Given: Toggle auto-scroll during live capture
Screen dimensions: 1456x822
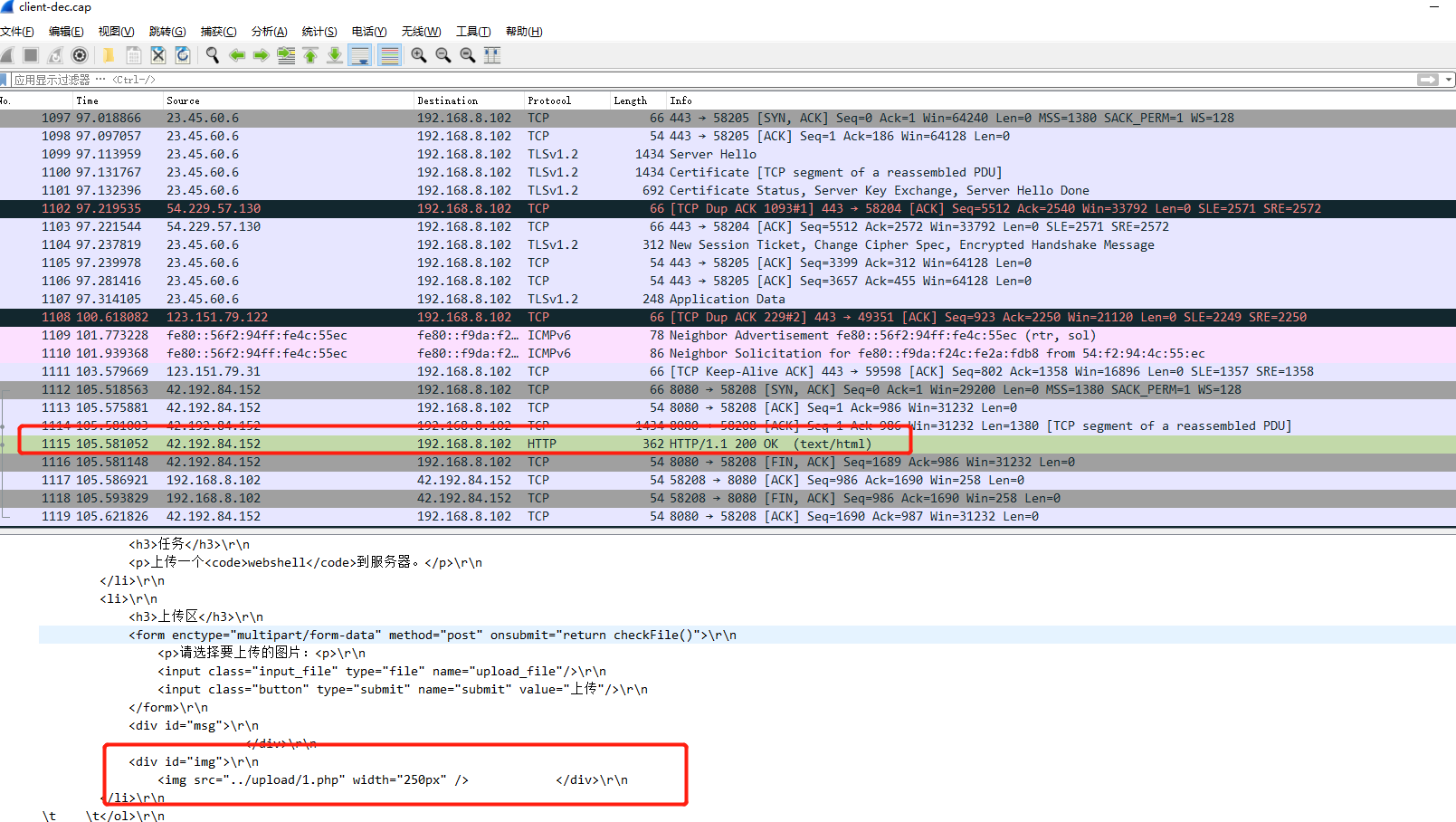Looking at the screenshot, I should tap(360, 55).
